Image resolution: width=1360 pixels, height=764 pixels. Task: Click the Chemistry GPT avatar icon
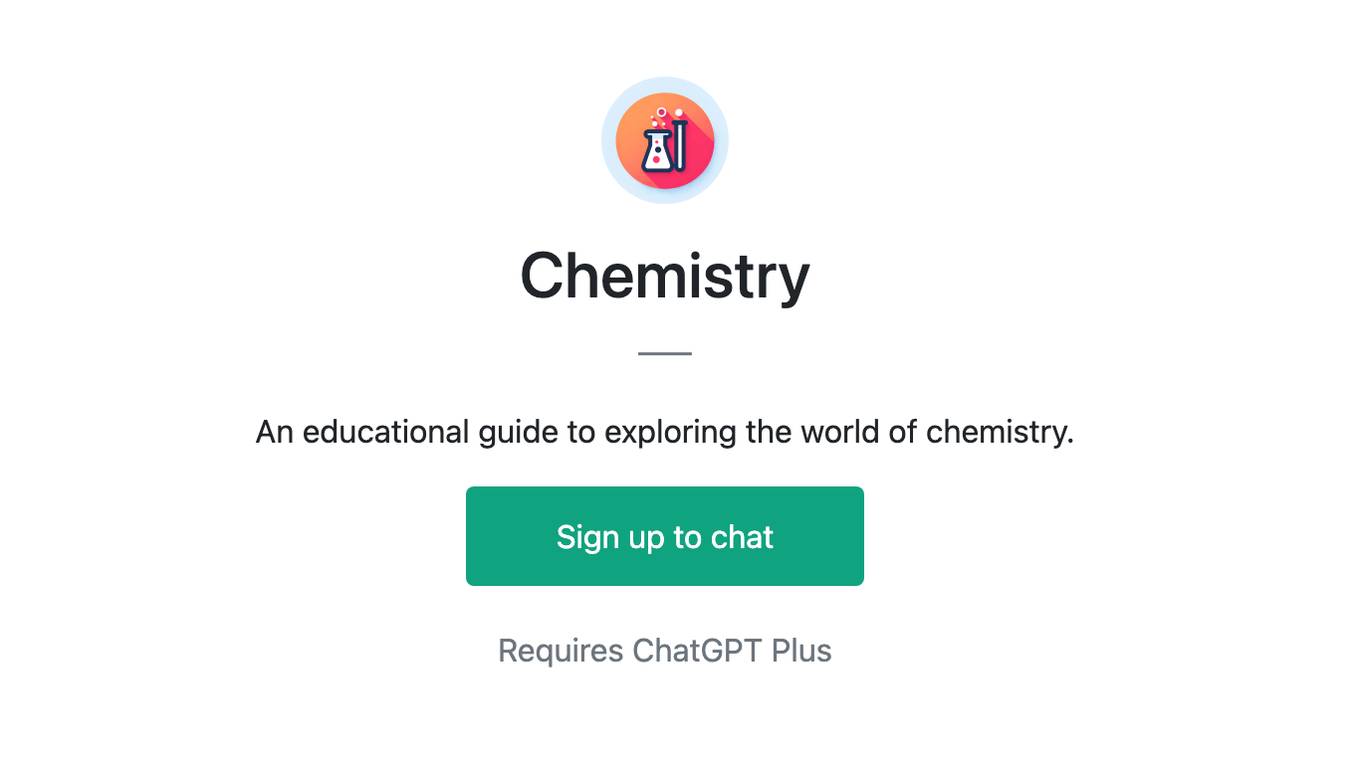665,140
